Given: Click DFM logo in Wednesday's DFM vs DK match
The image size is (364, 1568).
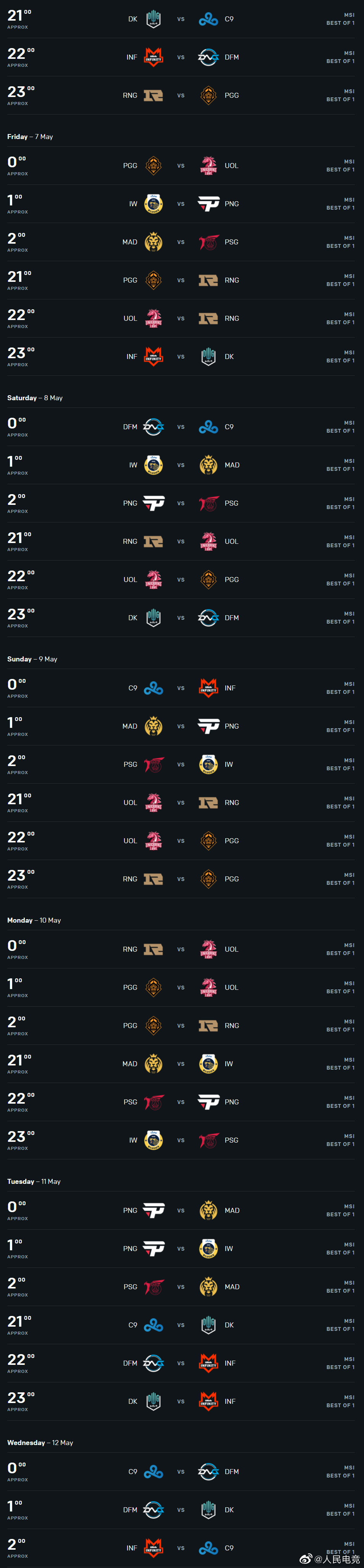Looking at the screenshot, I should pyautogui.click(x=154, y=1510).
